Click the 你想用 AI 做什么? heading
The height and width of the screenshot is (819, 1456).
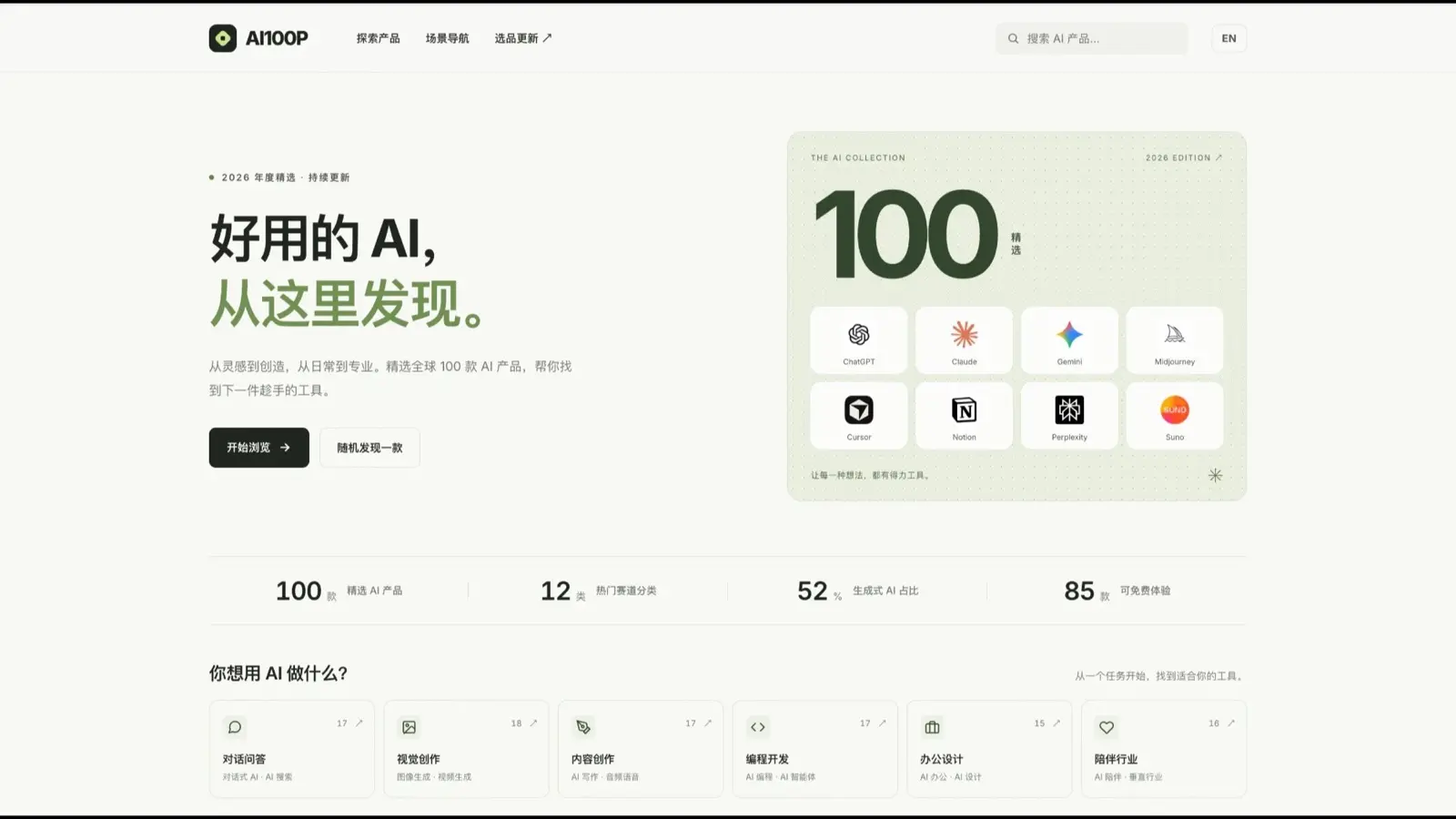point(278,673)
